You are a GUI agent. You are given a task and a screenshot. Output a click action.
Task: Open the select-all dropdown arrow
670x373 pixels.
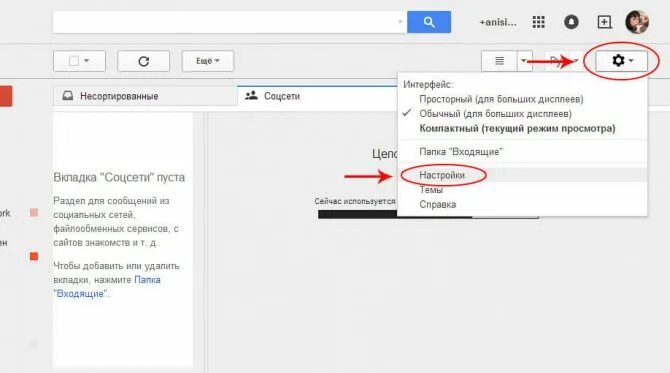click(87, 61)
